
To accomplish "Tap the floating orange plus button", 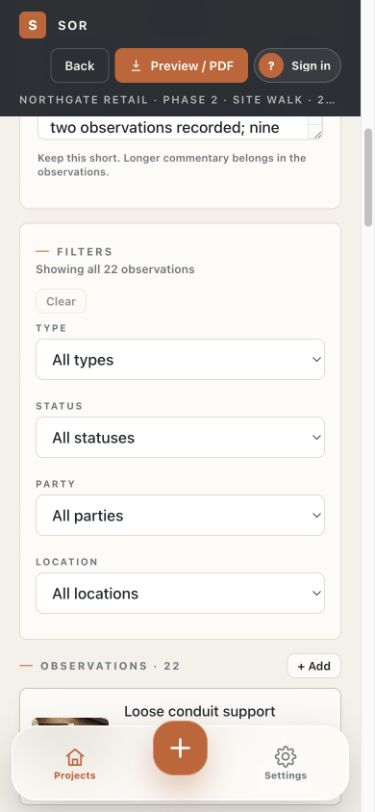I will point(180,748).
